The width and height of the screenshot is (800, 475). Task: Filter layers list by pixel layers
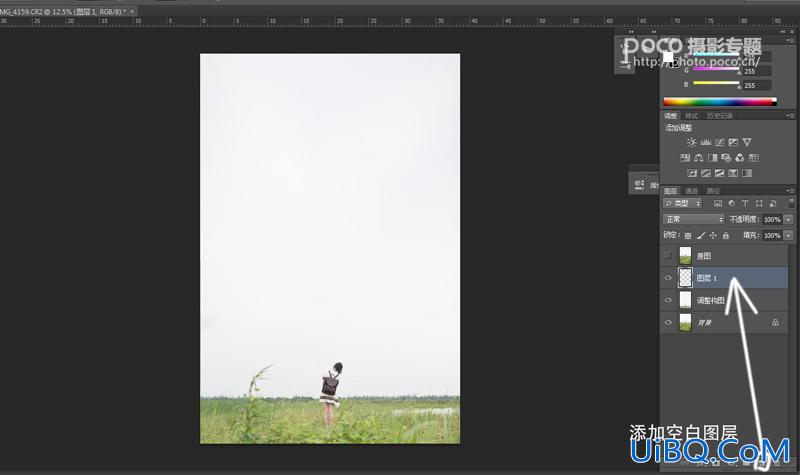click(x=718, y=204)
